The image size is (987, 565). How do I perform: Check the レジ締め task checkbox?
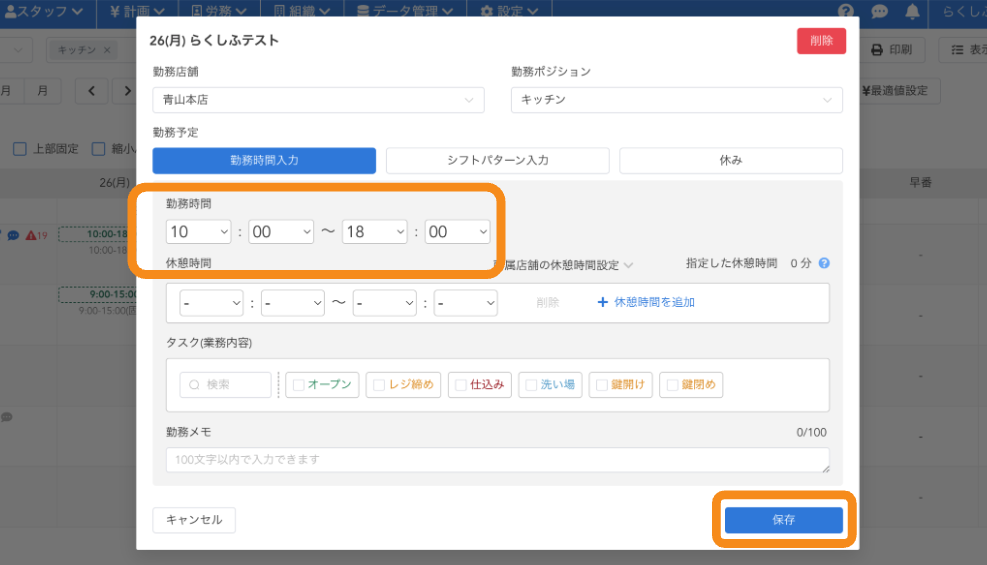(x=379, y=385)
